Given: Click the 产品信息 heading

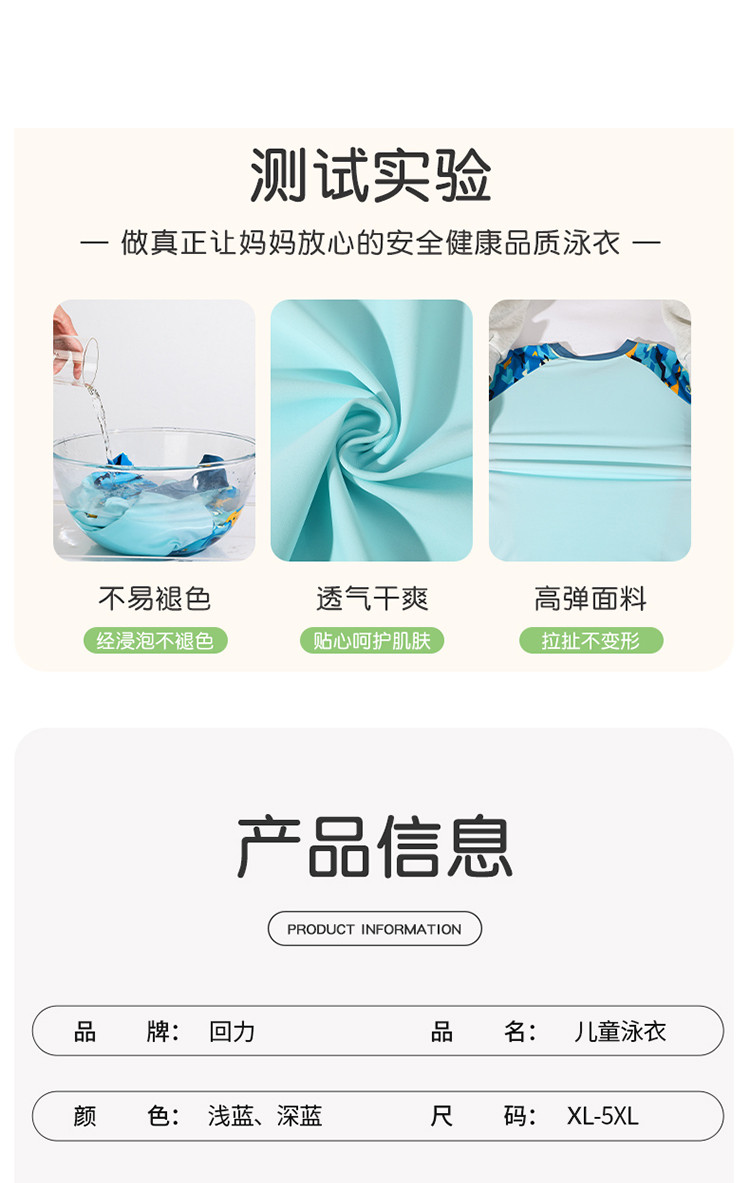Looking at the screenshot, I should (374, 847).
